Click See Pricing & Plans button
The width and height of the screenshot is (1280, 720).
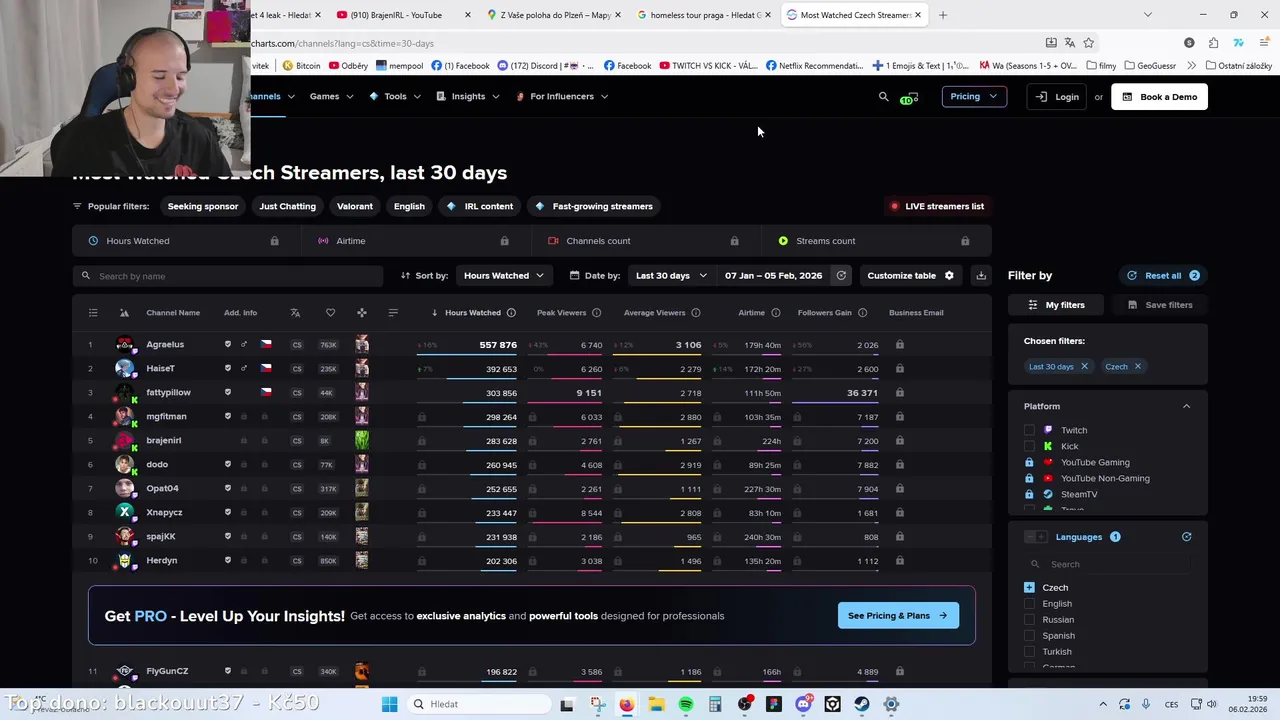[898, 616]
